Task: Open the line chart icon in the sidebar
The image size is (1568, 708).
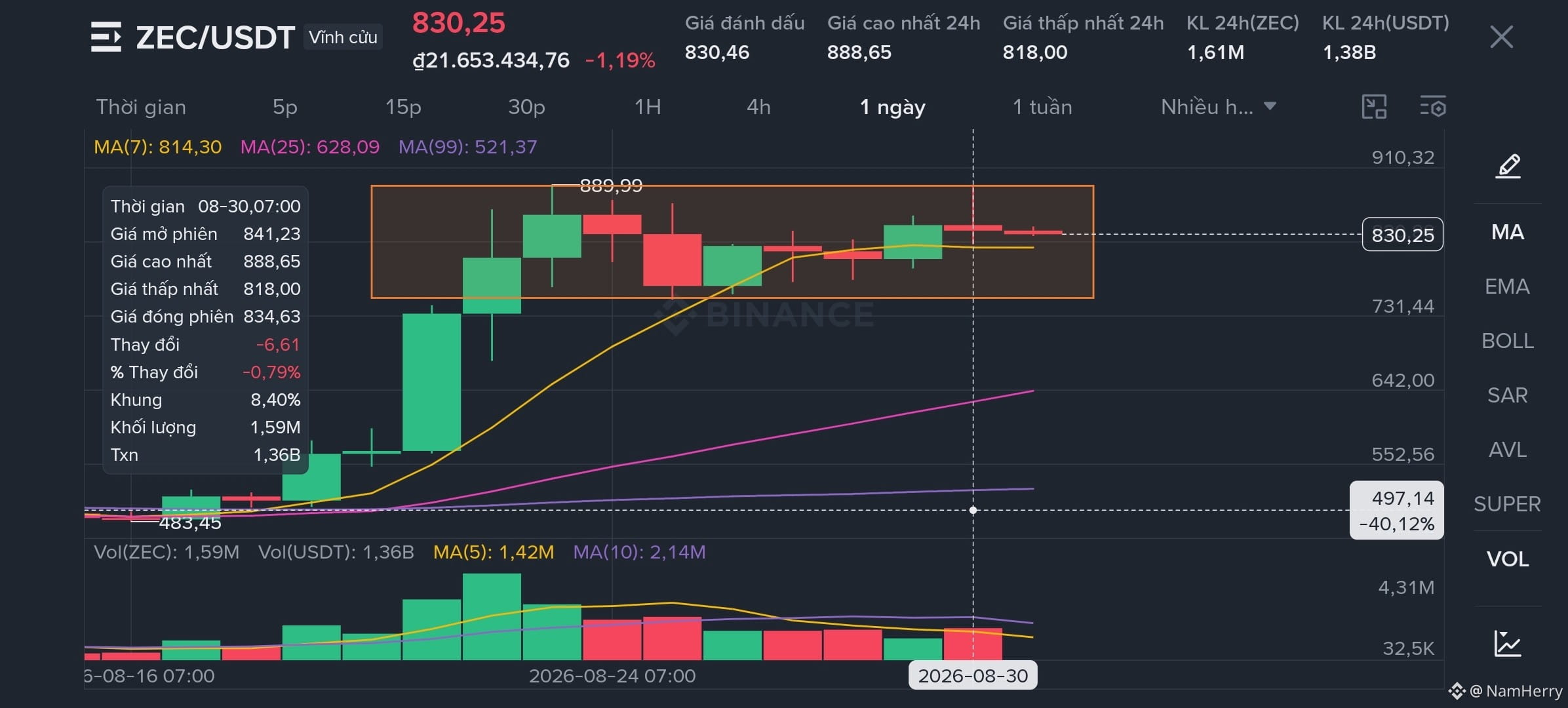Action: (x=1508, y=643)
